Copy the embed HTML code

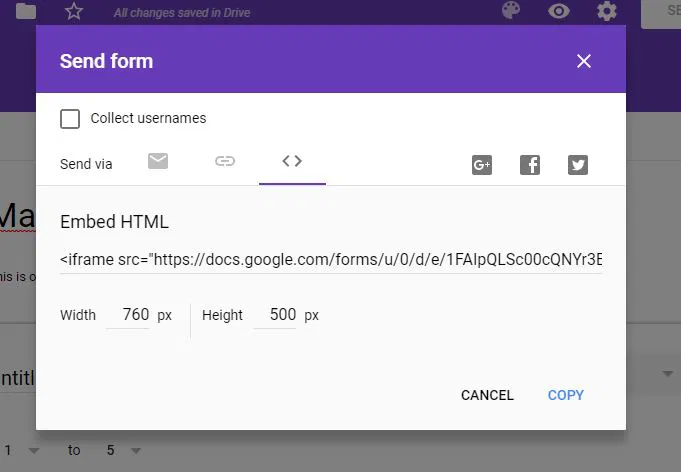coord(566,395)
